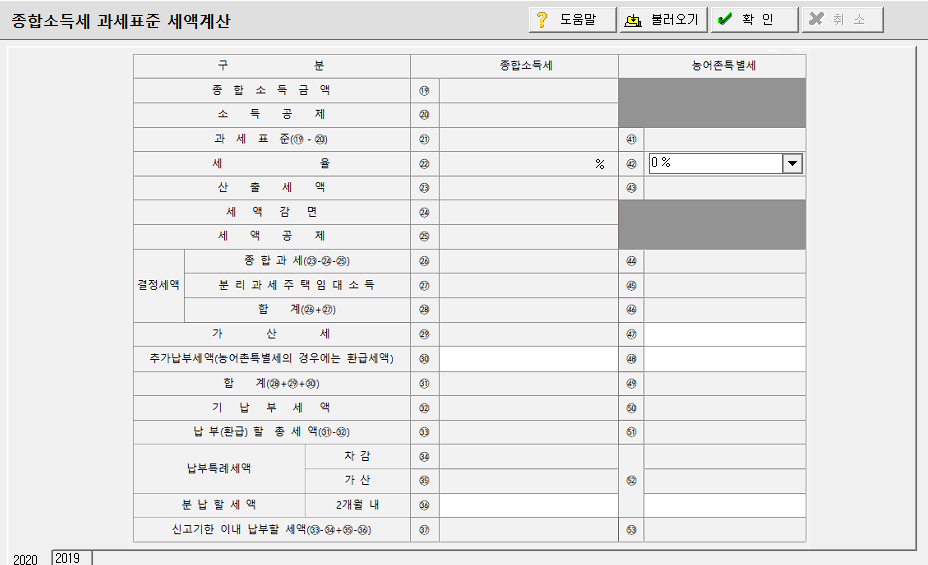Click the 세액공제 ㉕ field
This screenshot has width=928, height=565.
pos(529,236)
